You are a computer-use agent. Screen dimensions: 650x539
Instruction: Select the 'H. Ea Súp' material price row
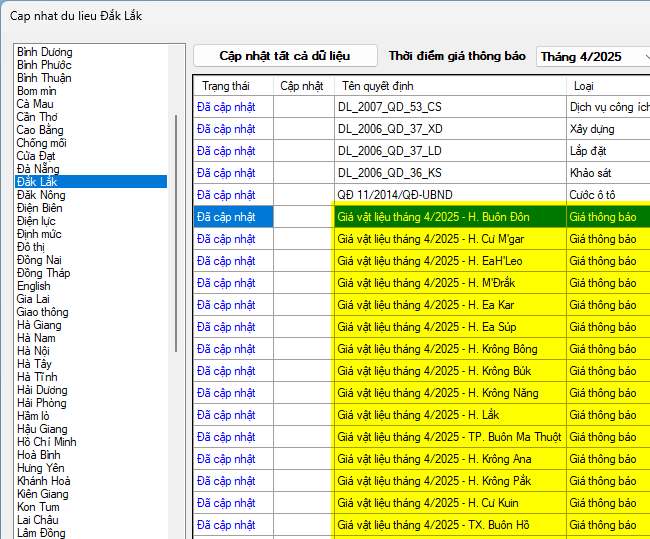coord(450,327)
